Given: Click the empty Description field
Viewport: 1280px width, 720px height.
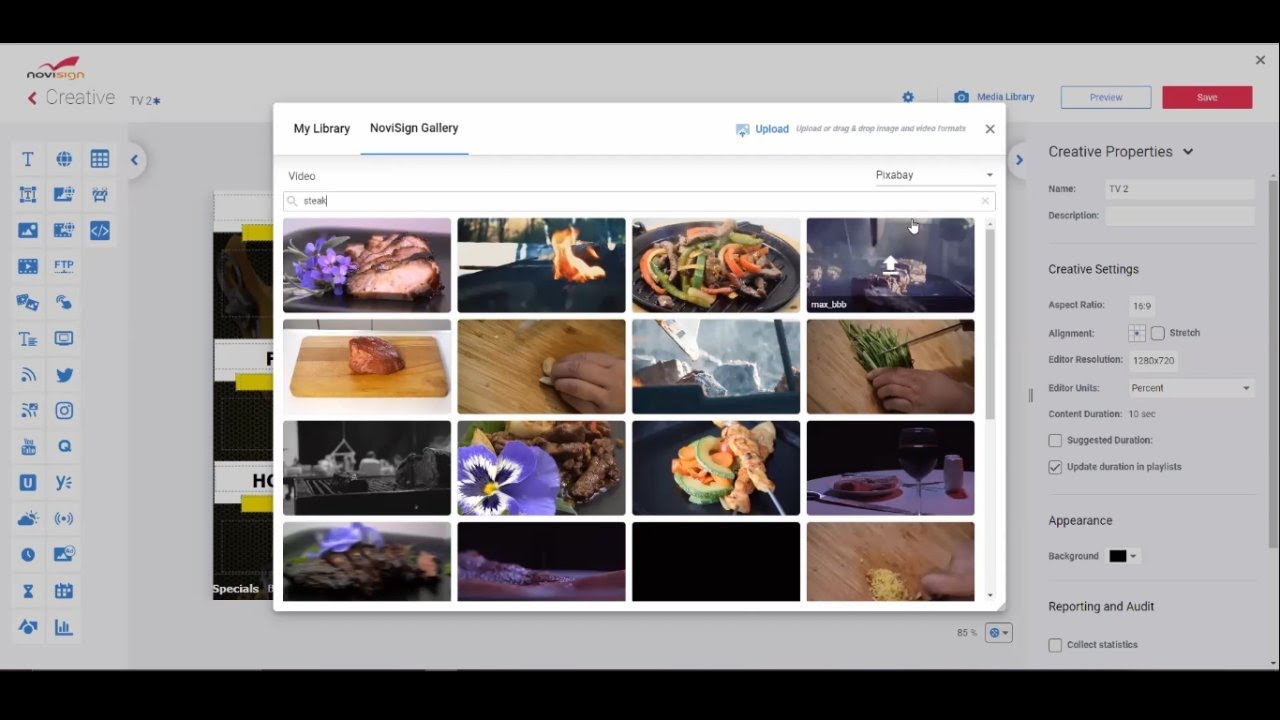Looking at the screenshot, I should [x=1180, y=216].
